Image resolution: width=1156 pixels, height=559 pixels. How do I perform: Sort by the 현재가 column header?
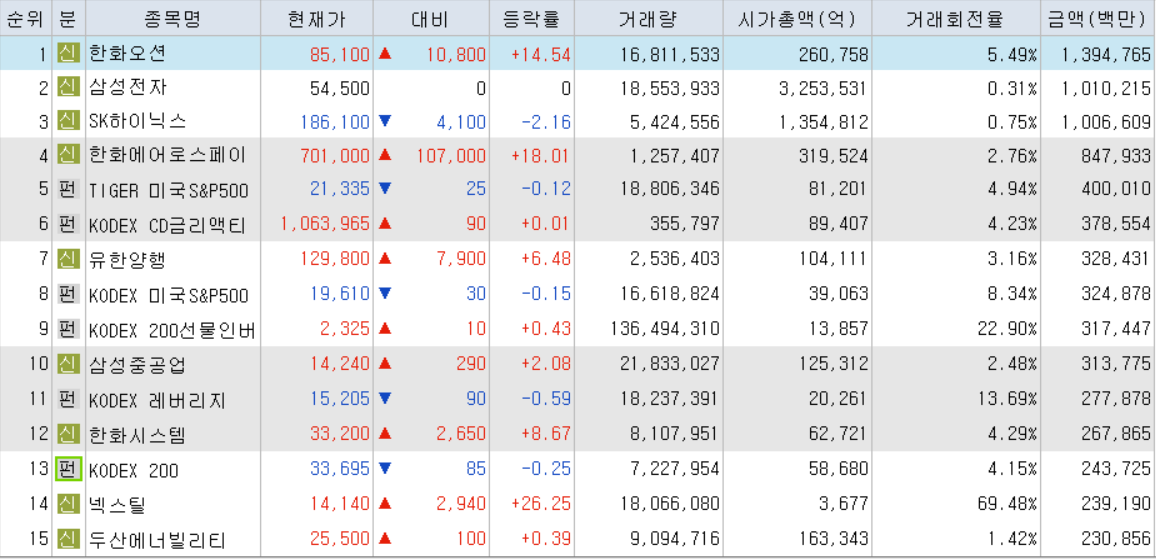coord(316,18)
